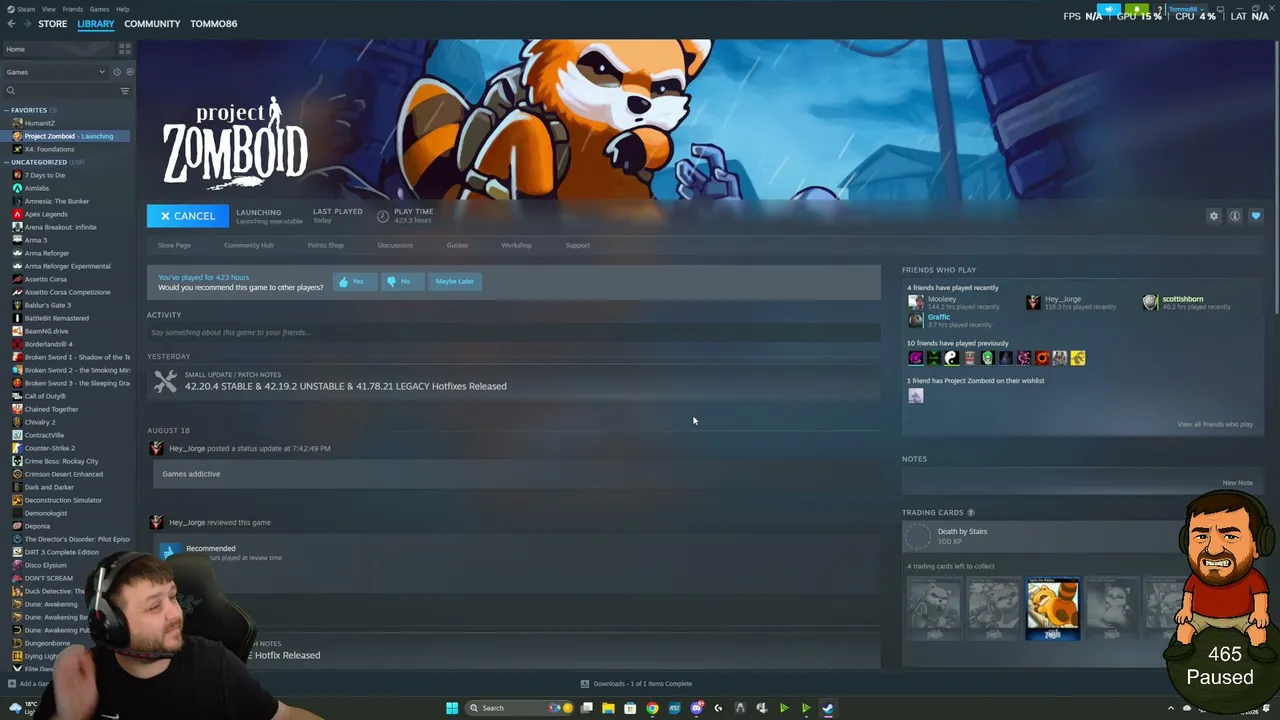Click the 'Say something about this game' field
This screenshot has width=1280, height=720.
[x=514, y=332]
